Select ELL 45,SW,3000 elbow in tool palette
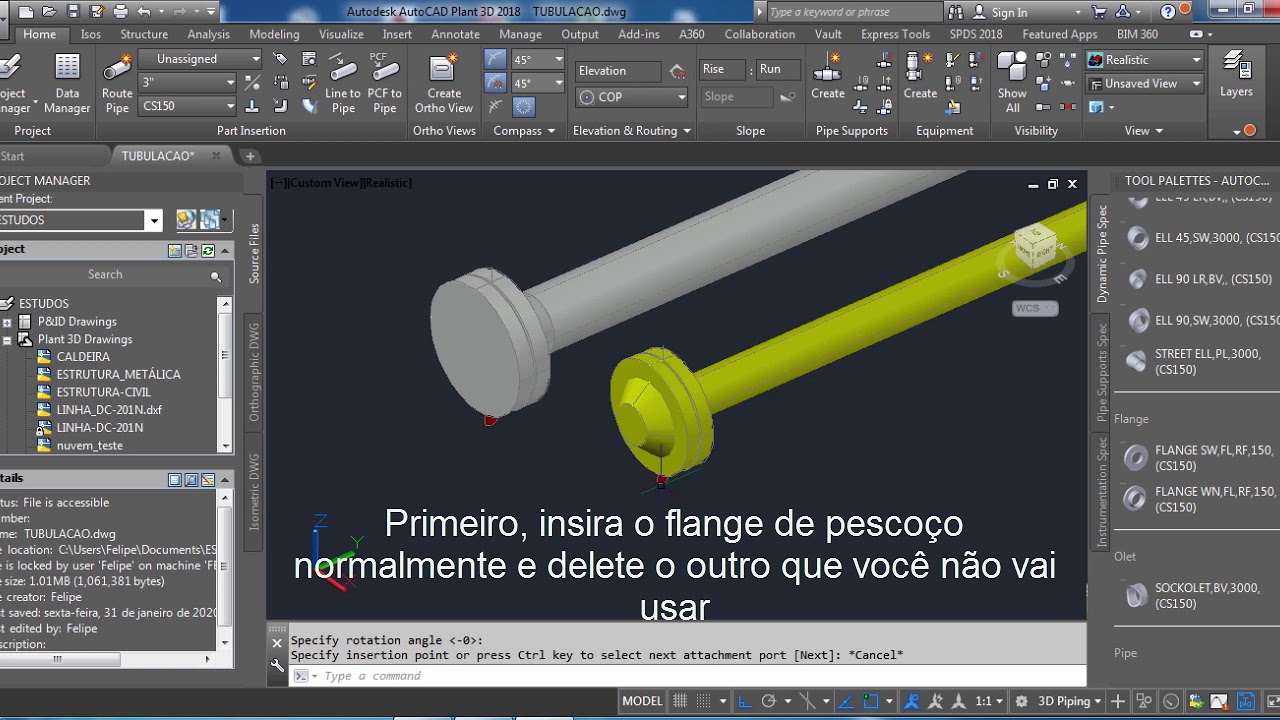 pyautogui.click(x=1201, y=238)
